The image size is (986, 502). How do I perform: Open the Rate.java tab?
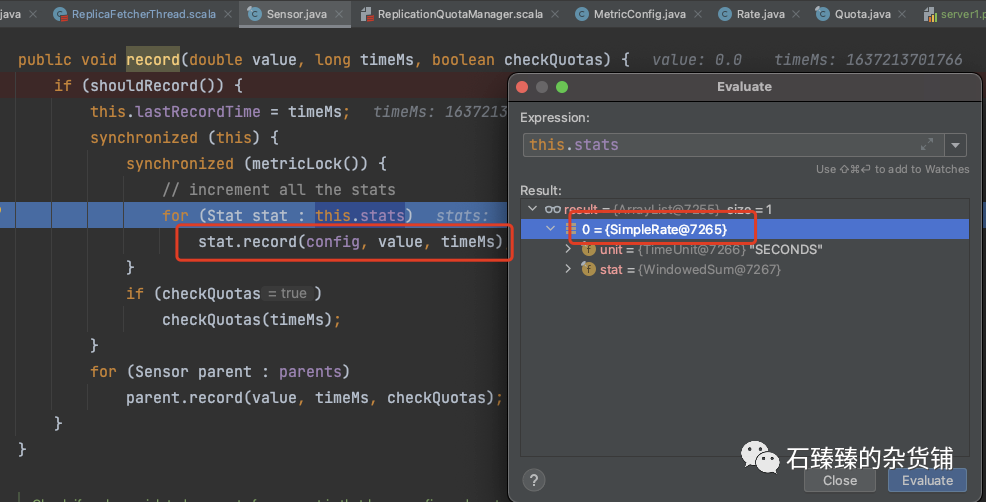[x=760, y=14]
